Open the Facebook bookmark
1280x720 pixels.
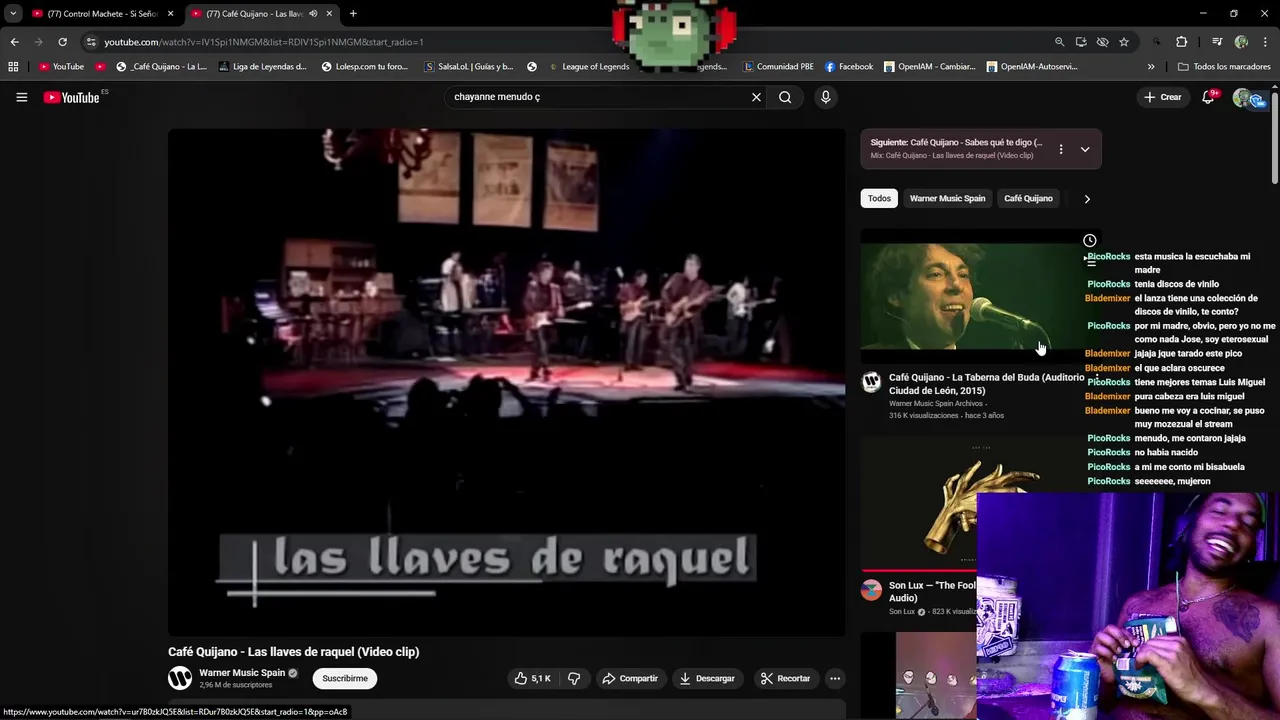849,67
